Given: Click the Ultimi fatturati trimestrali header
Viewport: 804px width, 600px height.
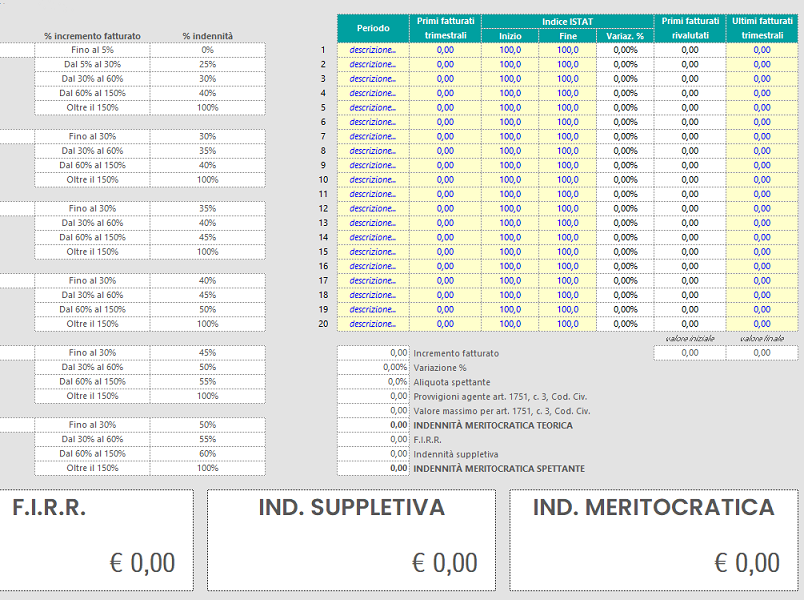Looking at the screenshot, I should (762, 28).
